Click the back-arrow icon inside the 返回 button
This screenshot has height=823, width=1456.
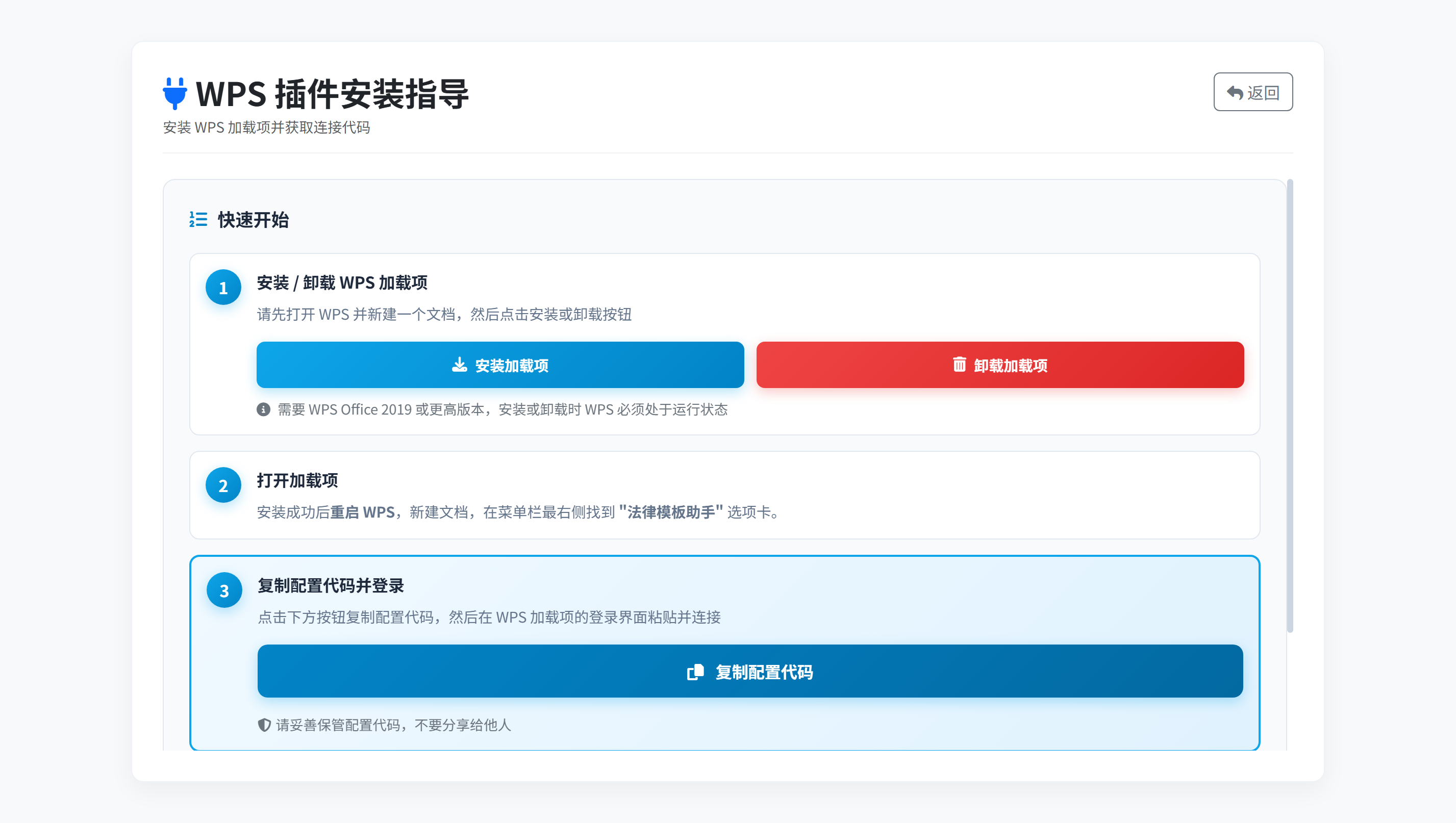[x=1235, y=91]
